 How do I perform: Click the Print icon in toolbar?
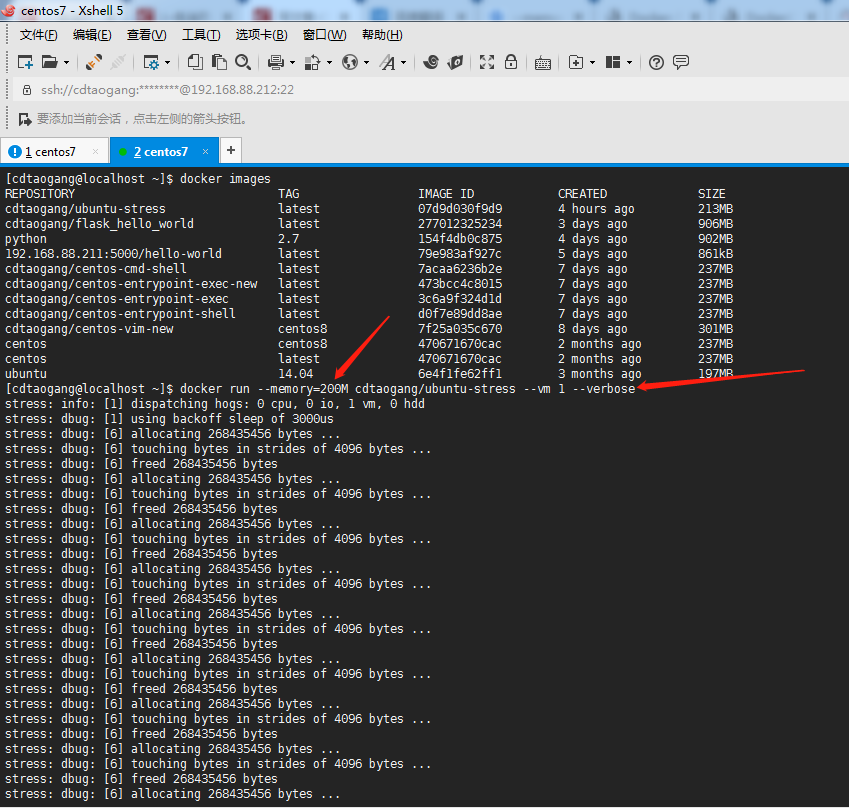click(x=276, y=62)
